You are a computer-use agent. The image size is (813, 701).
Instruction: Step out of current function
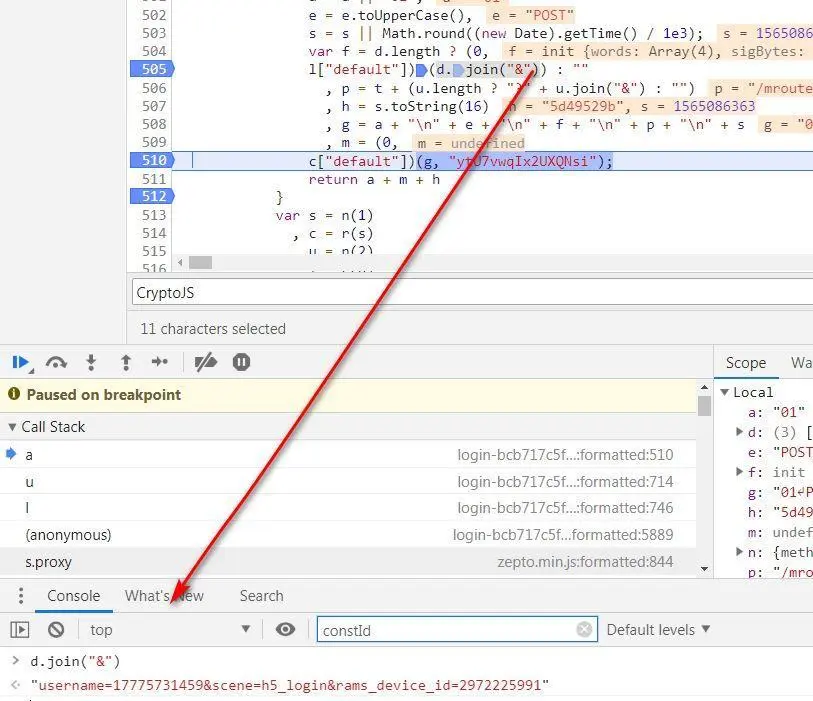[126, 362]
